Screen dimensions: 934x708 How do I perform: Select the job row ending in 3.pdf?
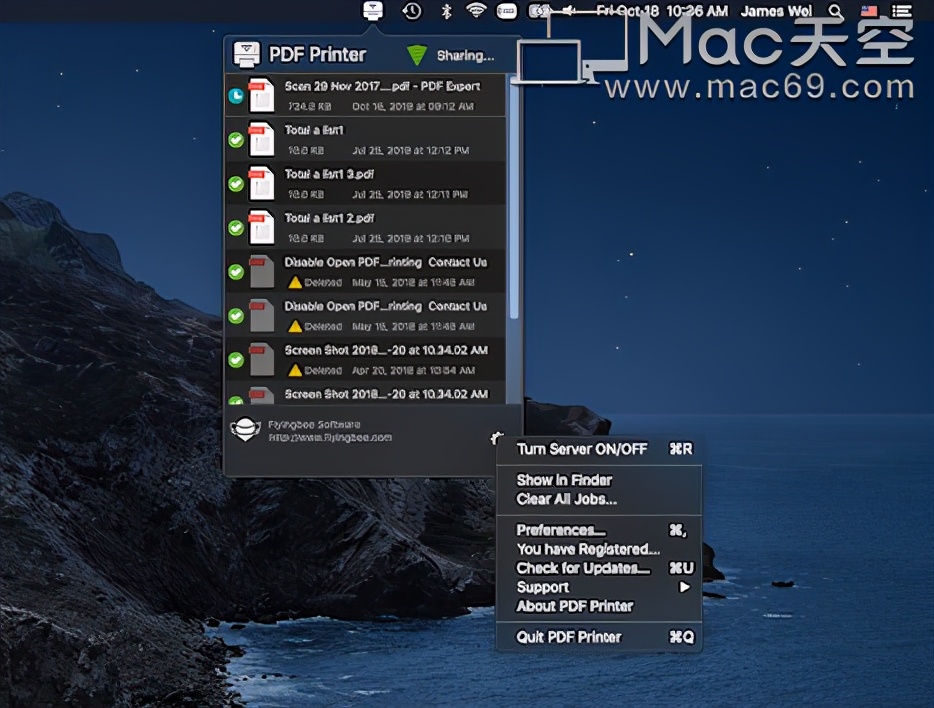[x=365, y=183]
